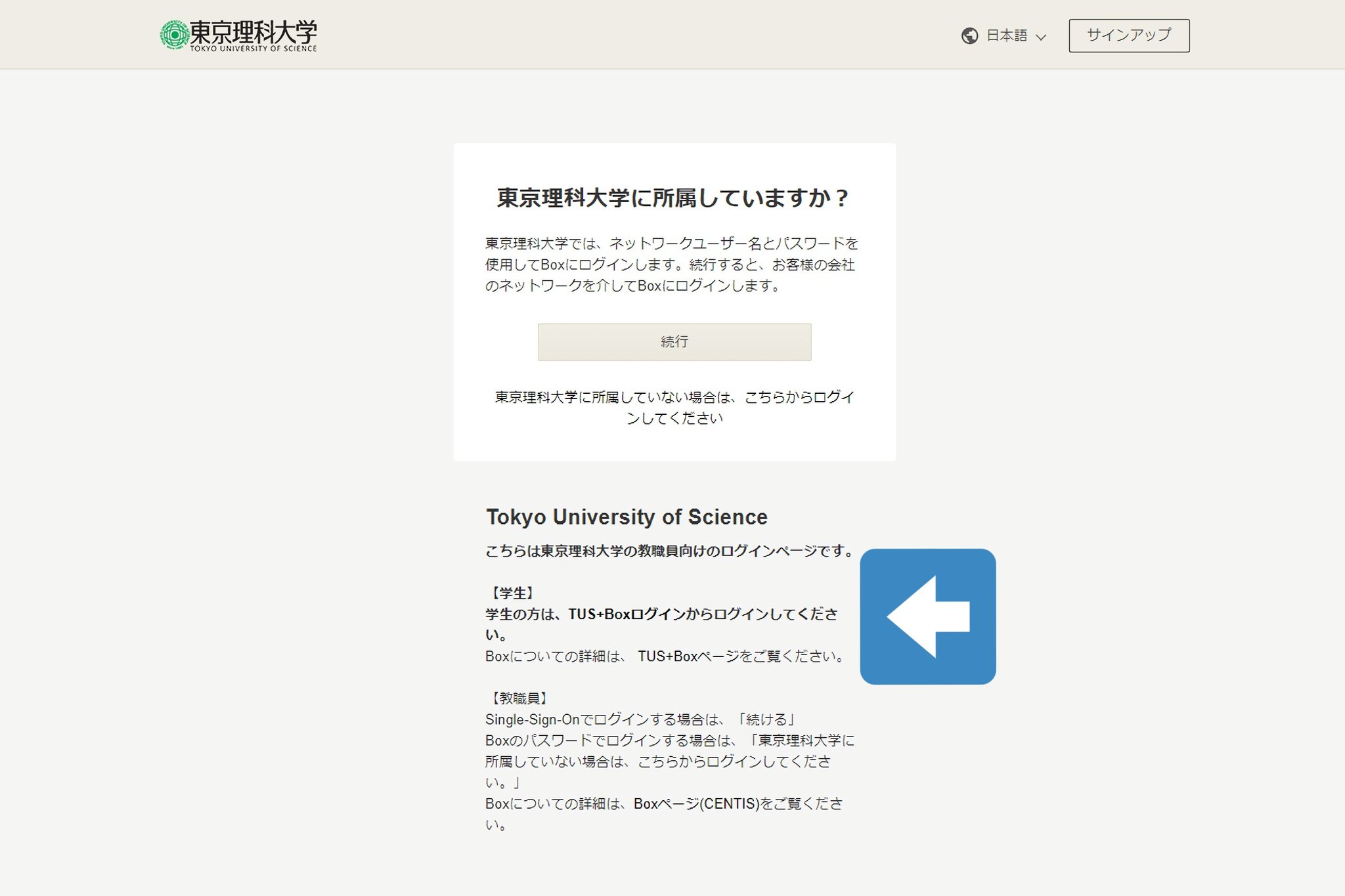Click the text こちらは東京理科大学の教職員向けのログインページです。
The image size is (1345, 896).
(x=670, y=551)
